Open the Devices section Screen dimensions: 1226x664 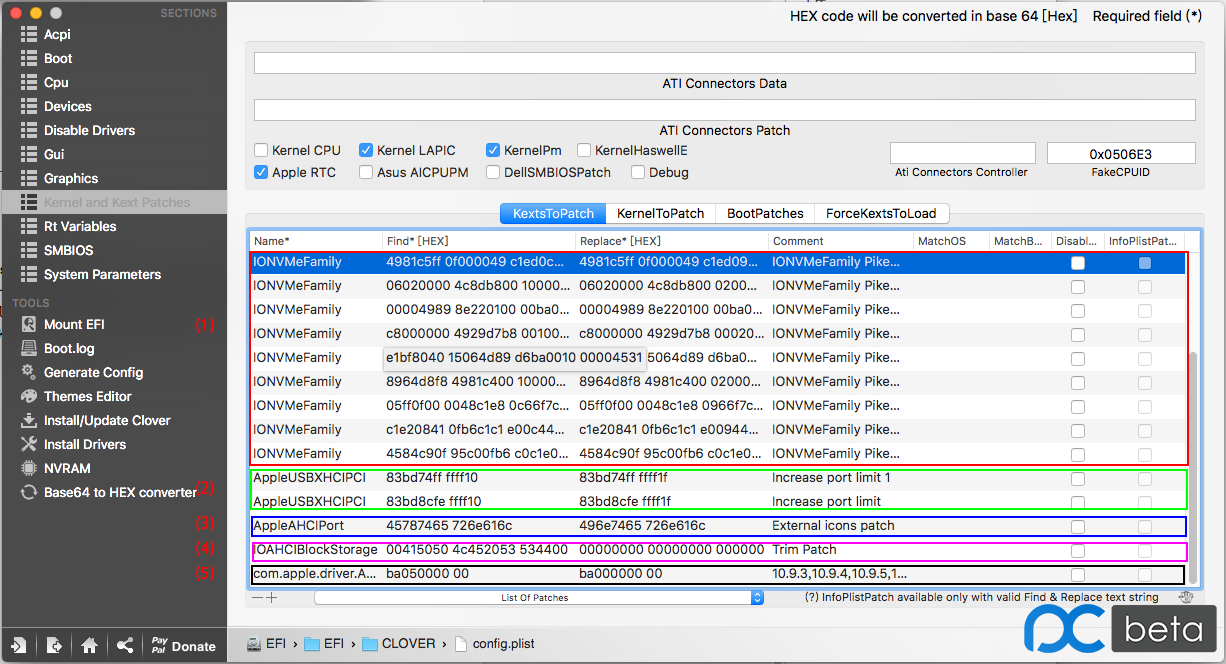(x=67, y=106)
